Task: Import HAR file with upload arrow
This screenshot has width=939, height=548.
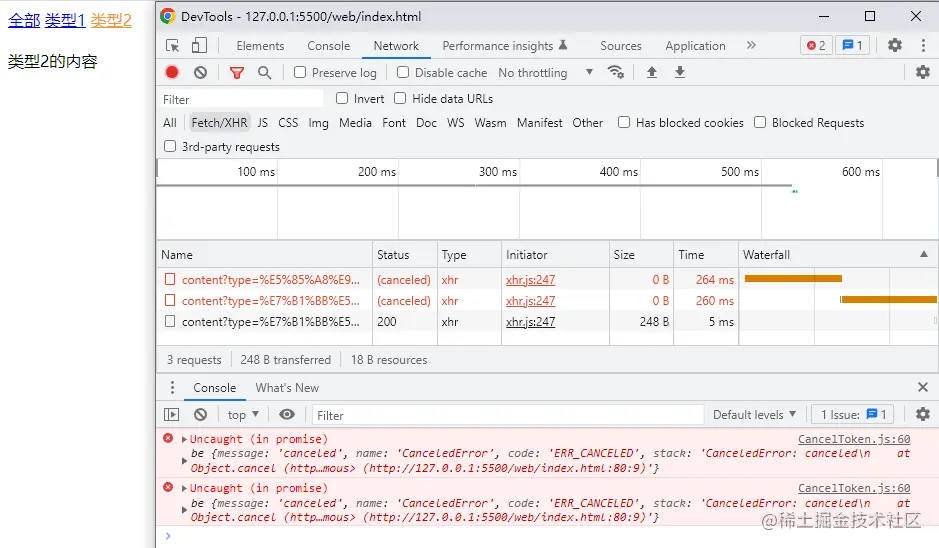Action: click(x=652, y=72)
